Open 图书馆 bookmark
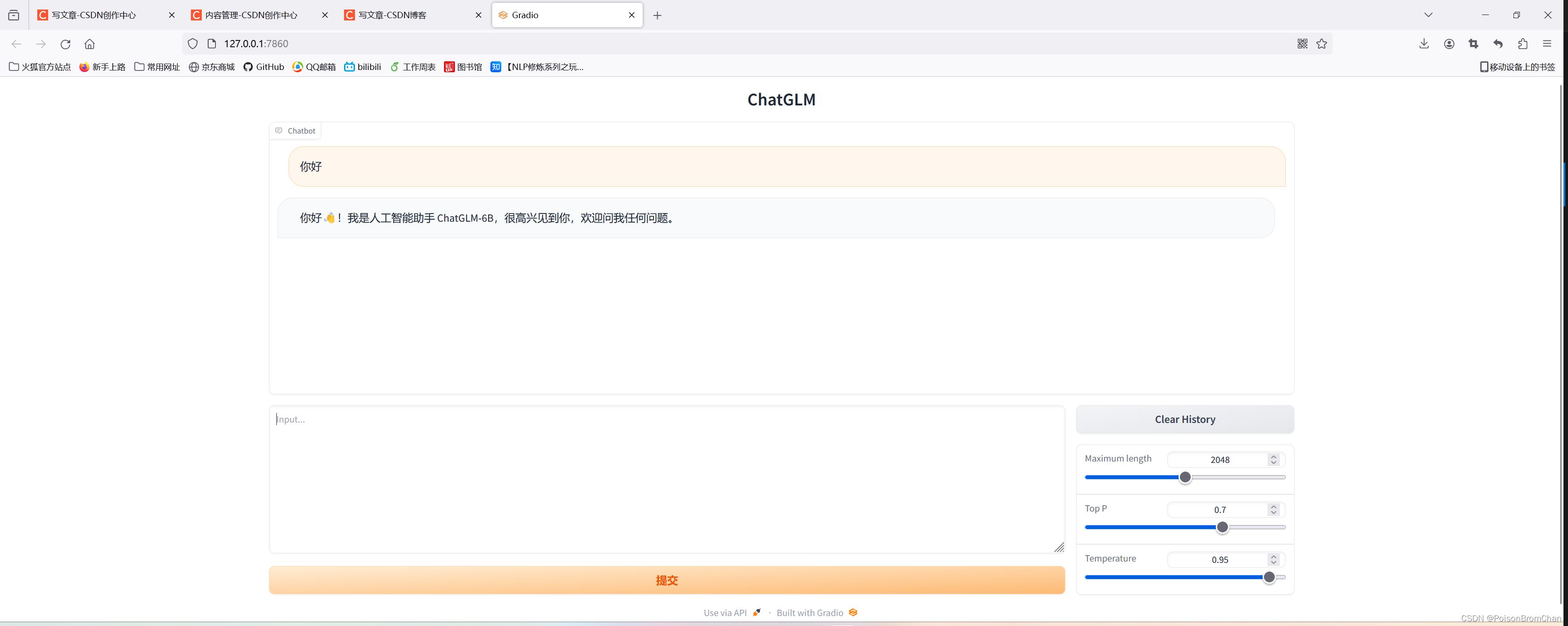 point(463,67)
